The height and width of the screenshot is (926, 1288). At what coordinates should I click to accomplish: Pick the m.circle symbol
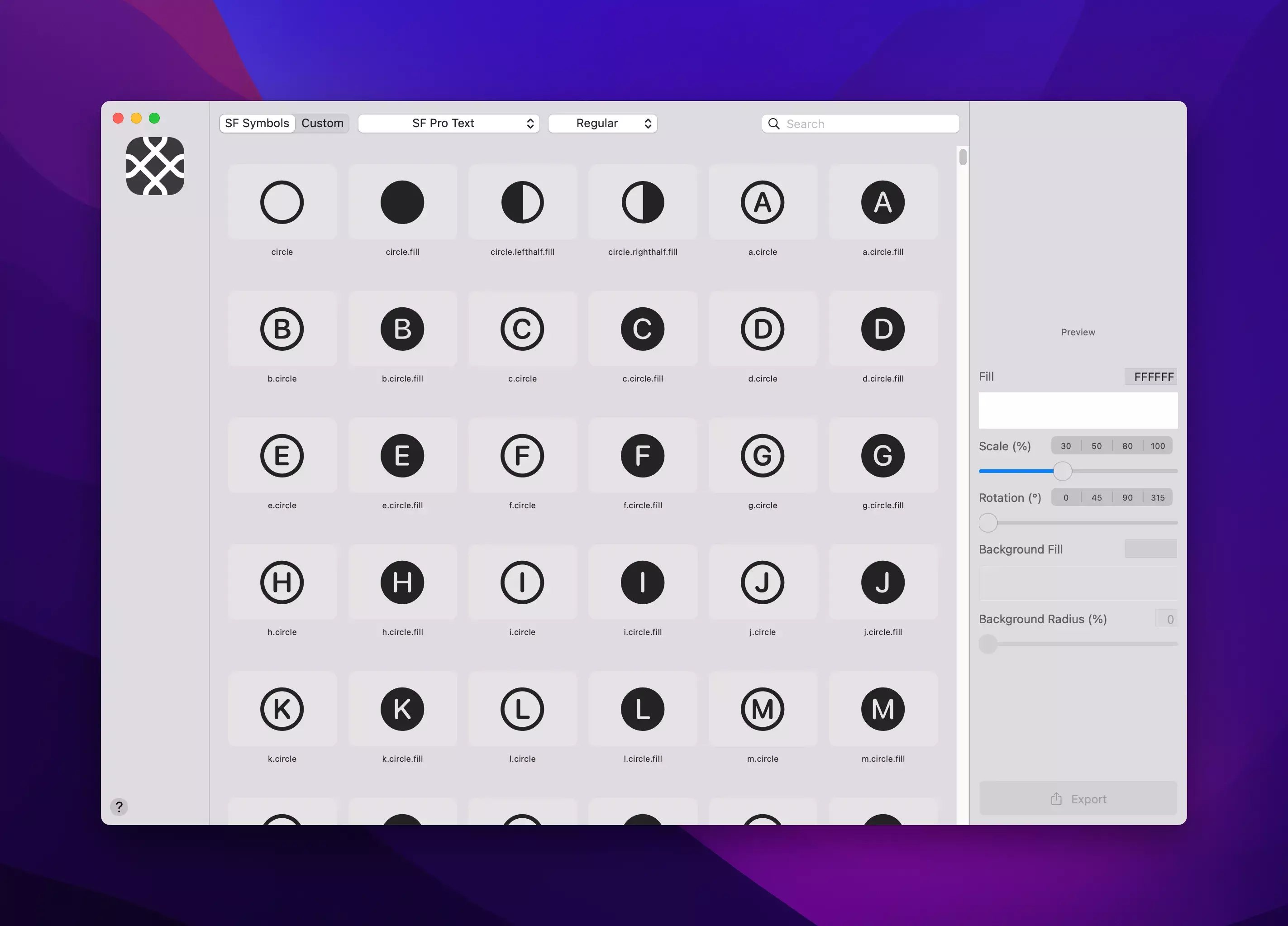point(762,709)
